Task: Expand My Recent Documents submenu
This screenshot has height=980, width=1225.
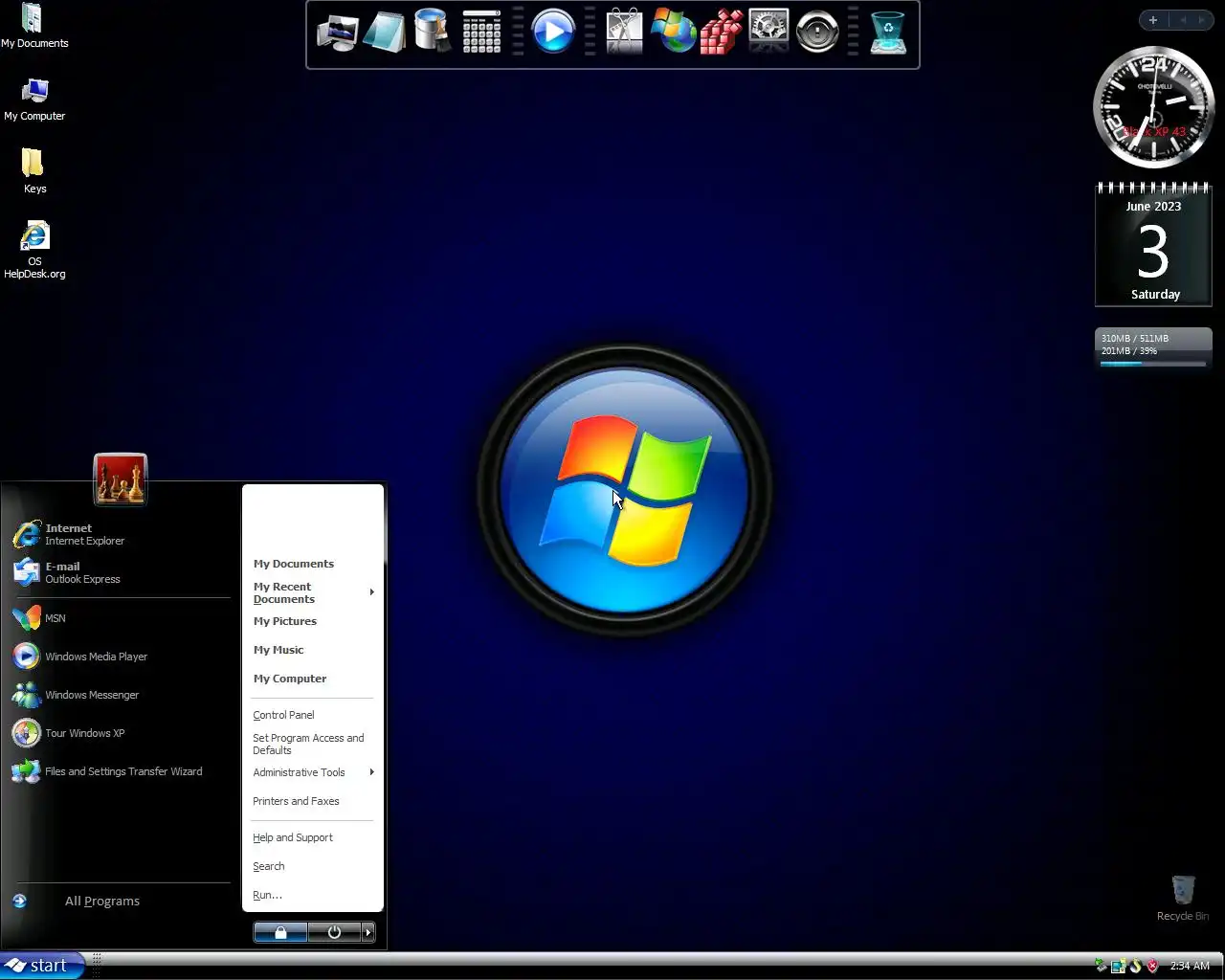Action: 313,592
